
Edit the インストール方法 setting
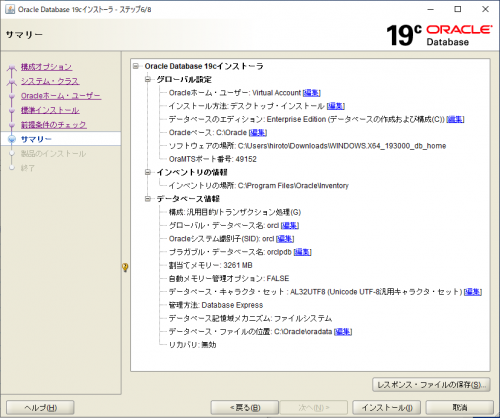[336, 106]
